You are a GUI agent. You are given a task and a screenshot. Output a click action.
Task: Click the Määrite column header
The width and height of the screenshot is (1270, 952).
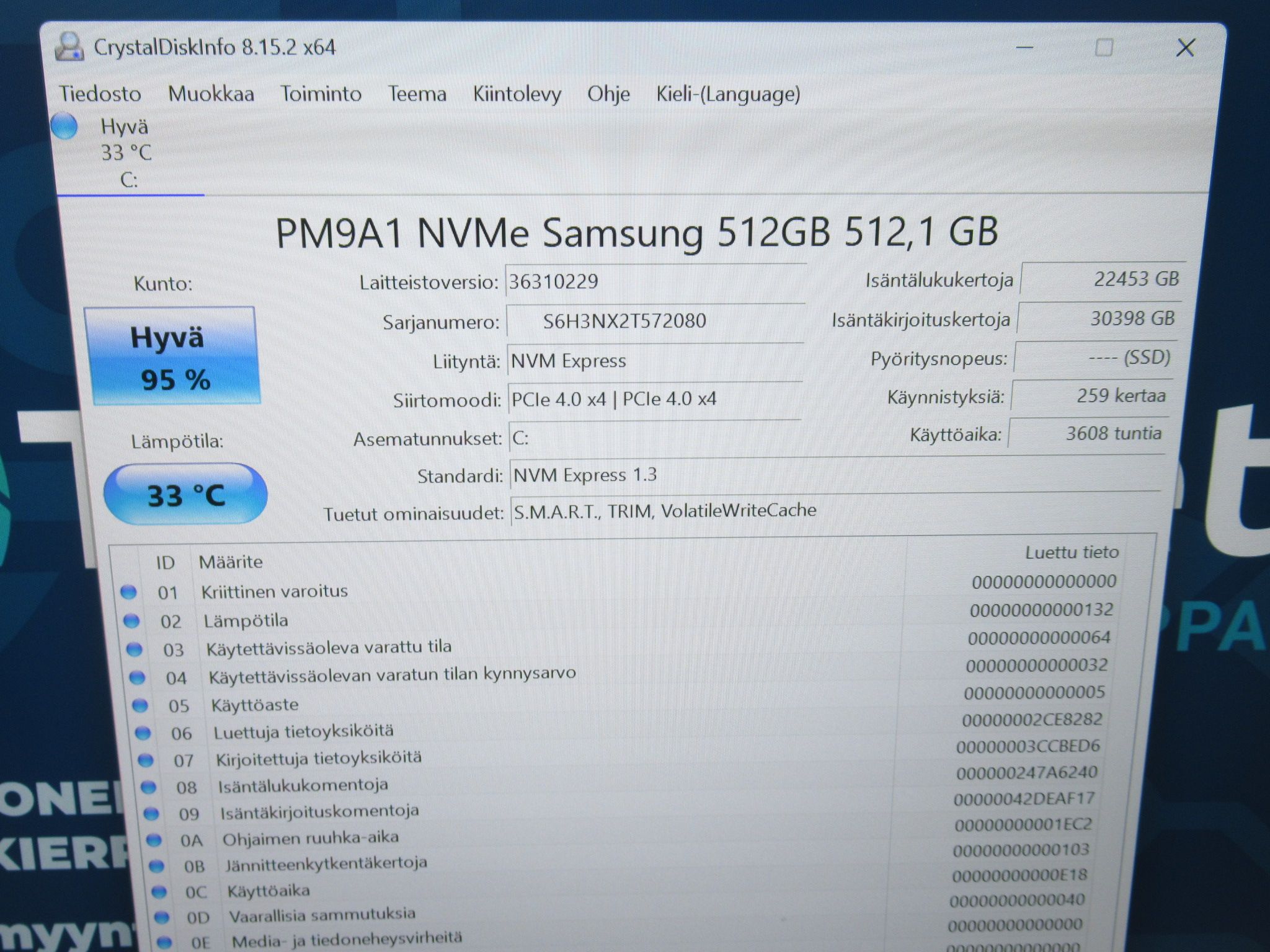231,562
